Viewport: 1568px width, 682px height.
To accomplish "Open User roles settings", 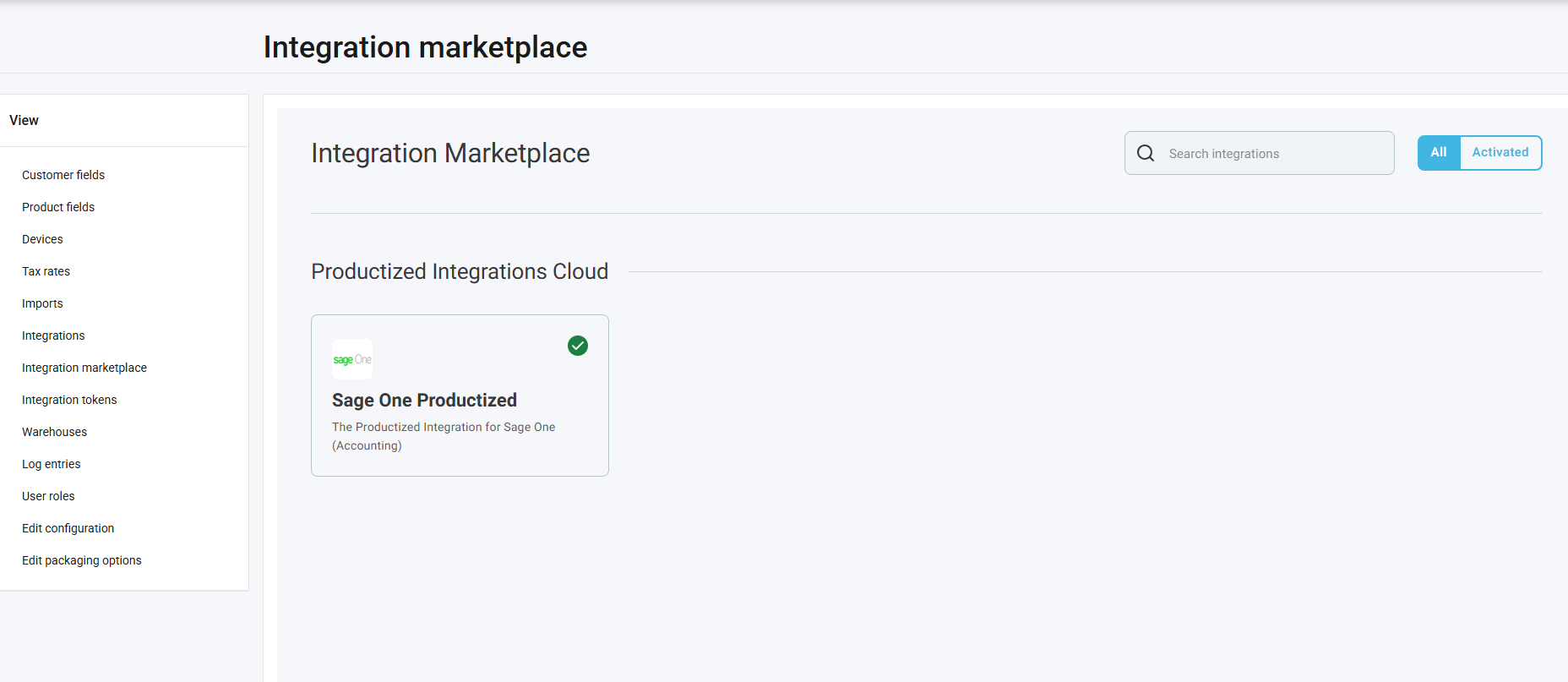I will pyautogui.click(x=48, y=496).
